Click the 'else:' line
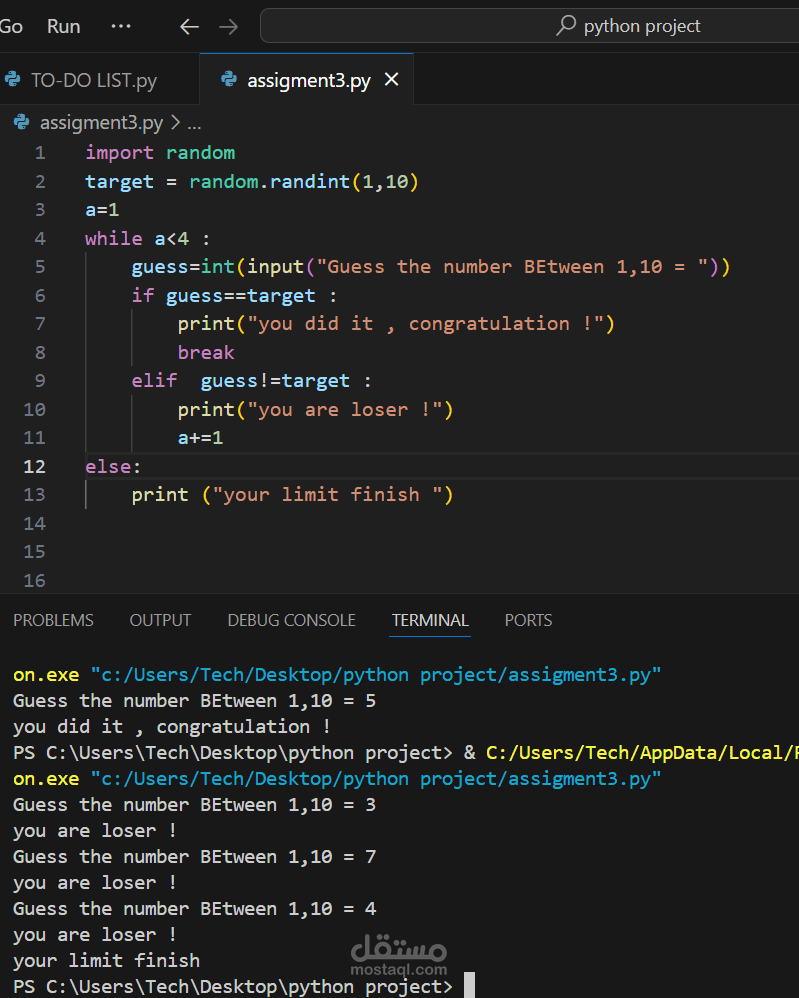Image resolution: width=799 pixels, height=998 pixels. coord(113,467)
